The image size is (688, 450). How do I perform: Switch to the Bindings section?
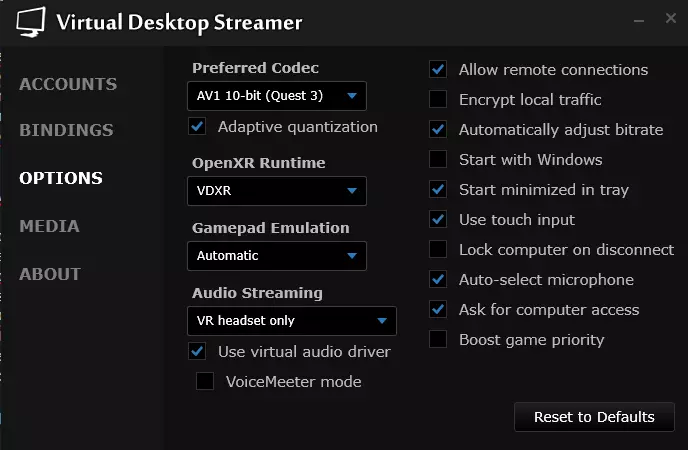pyautogui.click(x=66, y=130)
